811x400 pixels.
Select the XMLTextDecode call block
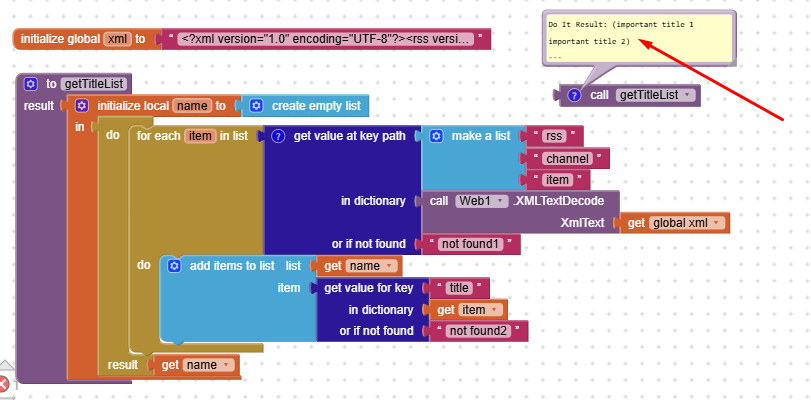click(x=559, y=201)
